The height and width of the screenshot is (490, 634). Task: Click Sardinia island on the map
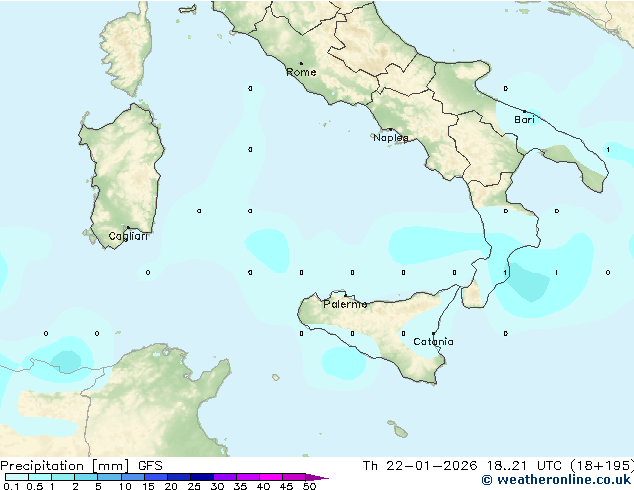(x=123, y=174)
